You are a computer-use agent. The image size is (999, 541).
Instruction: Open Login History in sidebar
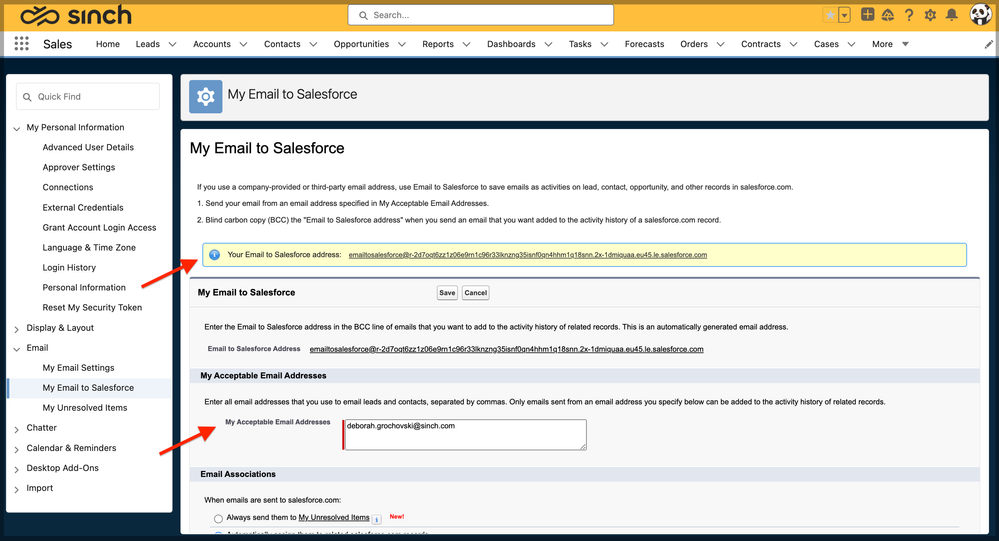(x=69, y=268)
